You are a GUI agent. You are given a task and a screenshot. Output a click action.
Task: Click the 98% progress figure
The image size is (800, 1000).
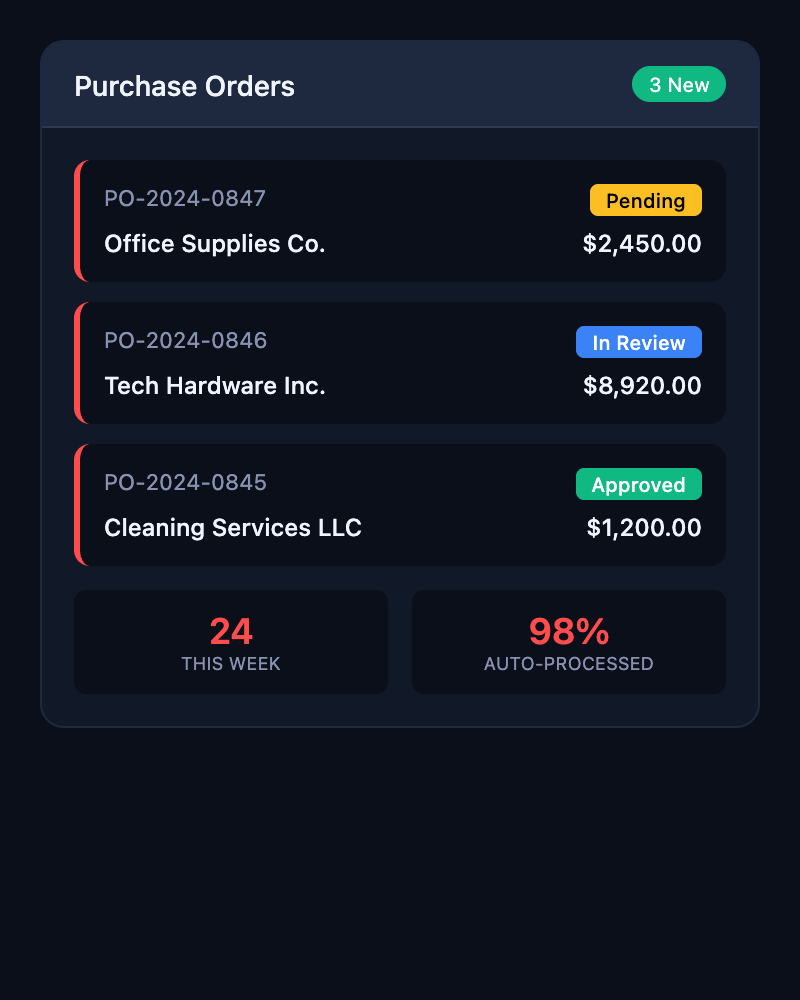coord(568,630)
